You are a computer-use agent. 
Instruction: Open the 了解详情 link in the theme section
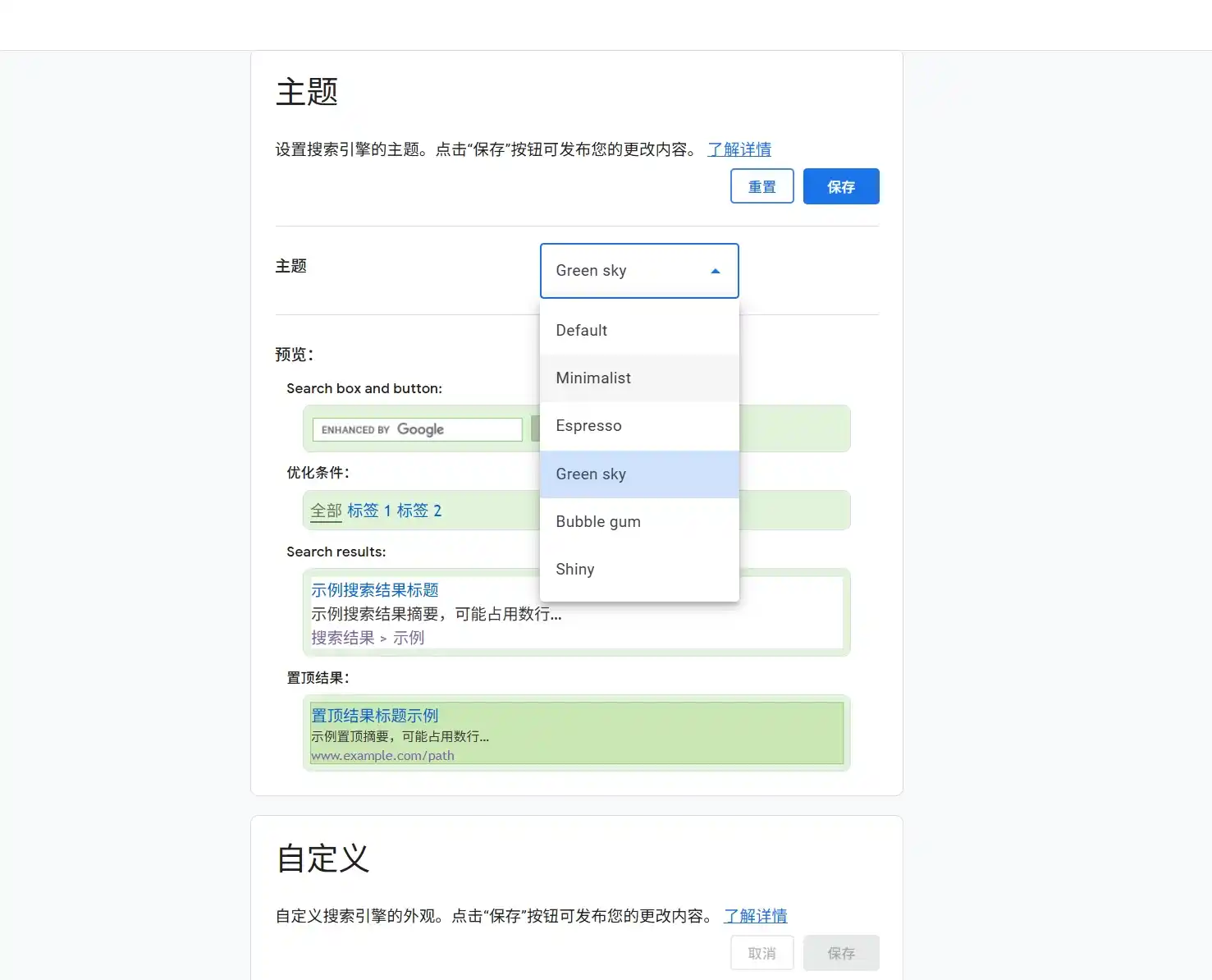[x=739, y=149]
